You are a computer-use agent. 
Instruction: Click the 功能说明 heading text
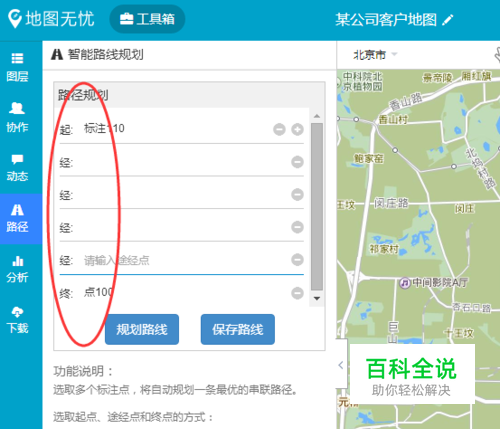(x=83, y=371)
